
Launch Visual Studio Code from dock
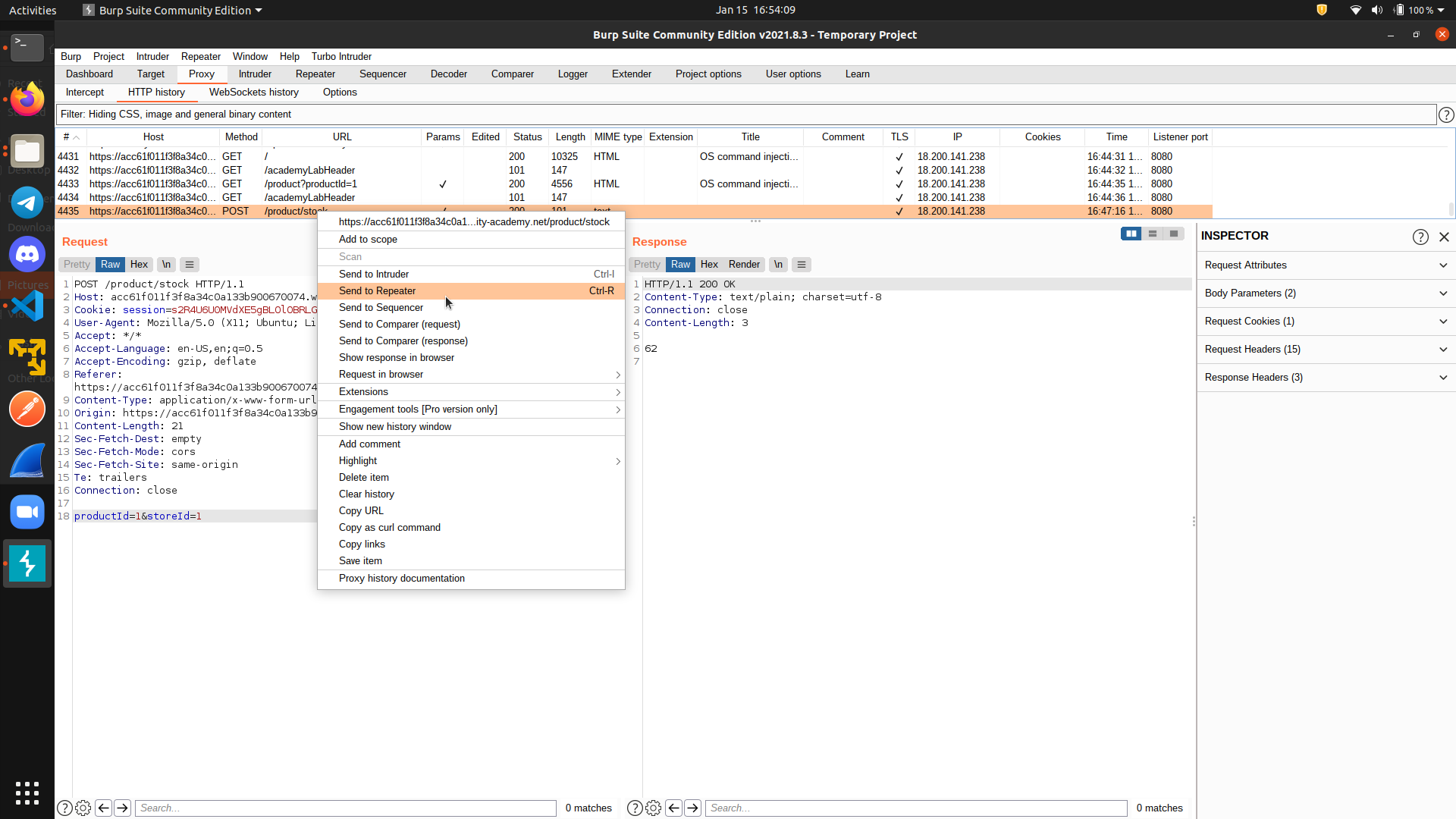coord(27,306)
